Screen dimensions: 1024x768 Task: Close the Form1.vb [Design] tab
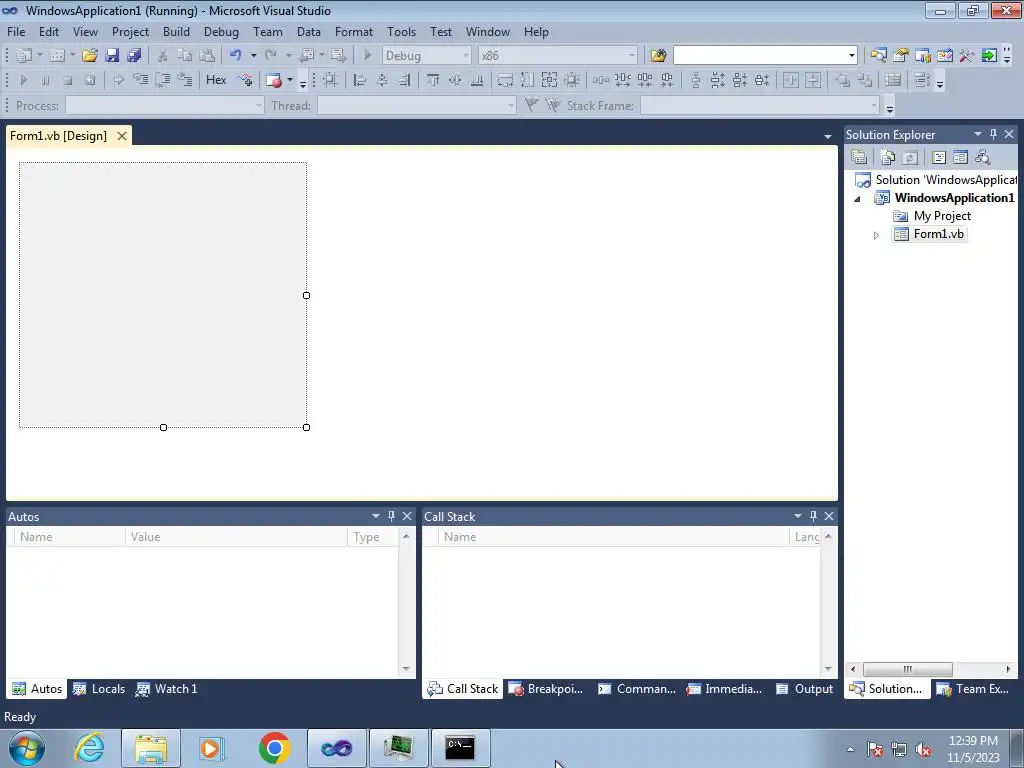pos(122,136)
